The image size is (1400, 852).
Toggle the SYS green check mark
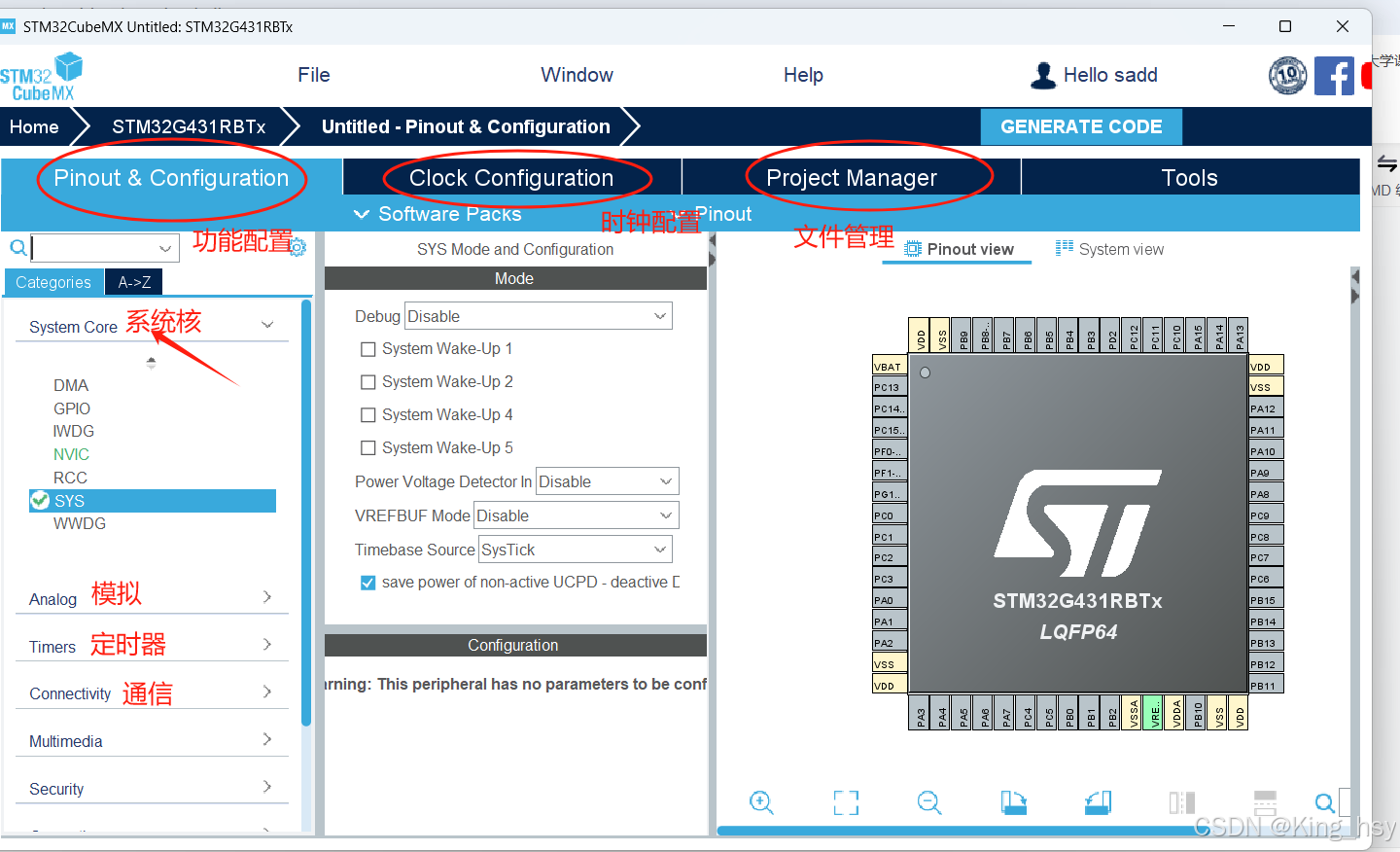(40, 500)
